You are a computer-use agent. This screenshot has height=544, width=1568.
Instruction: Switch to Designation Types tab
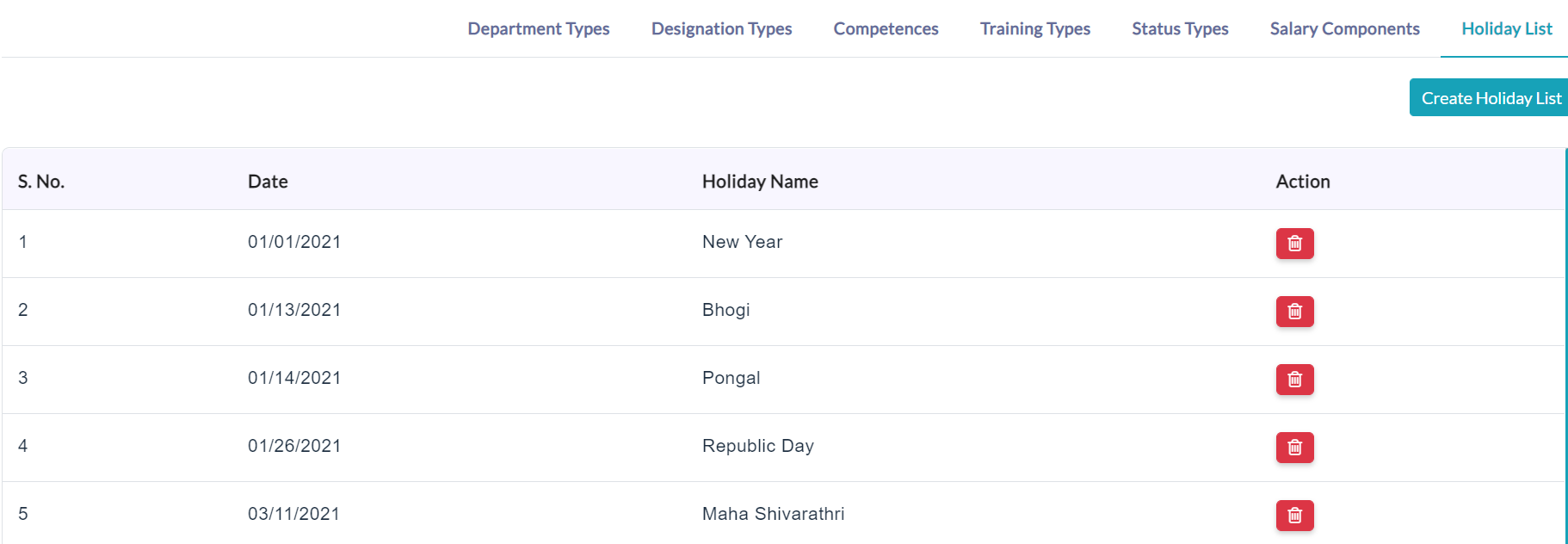pos(721,28)
